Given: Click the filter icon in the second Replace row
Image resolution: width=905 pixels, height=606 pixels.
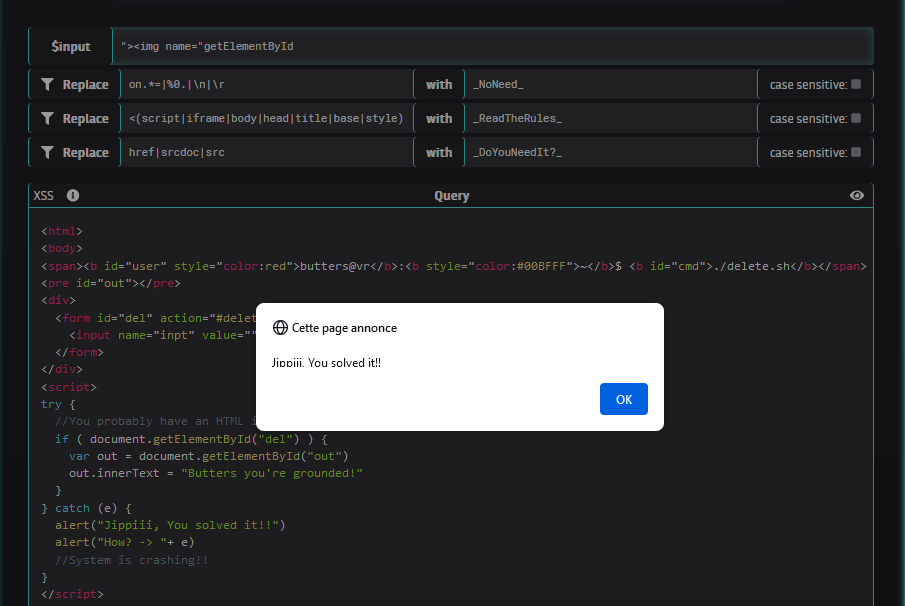Looking at the screenshot, I should click(47, 119).
